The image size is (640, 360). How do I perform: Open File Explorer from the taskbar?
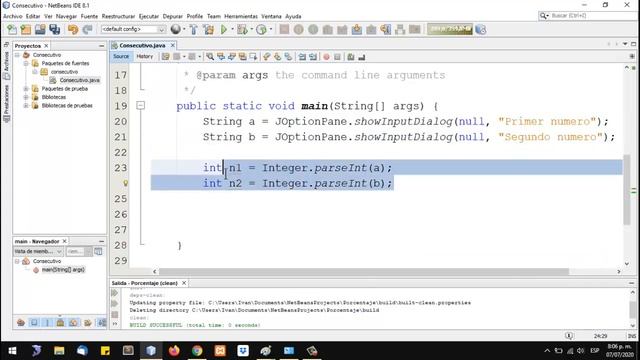[59, 351]
